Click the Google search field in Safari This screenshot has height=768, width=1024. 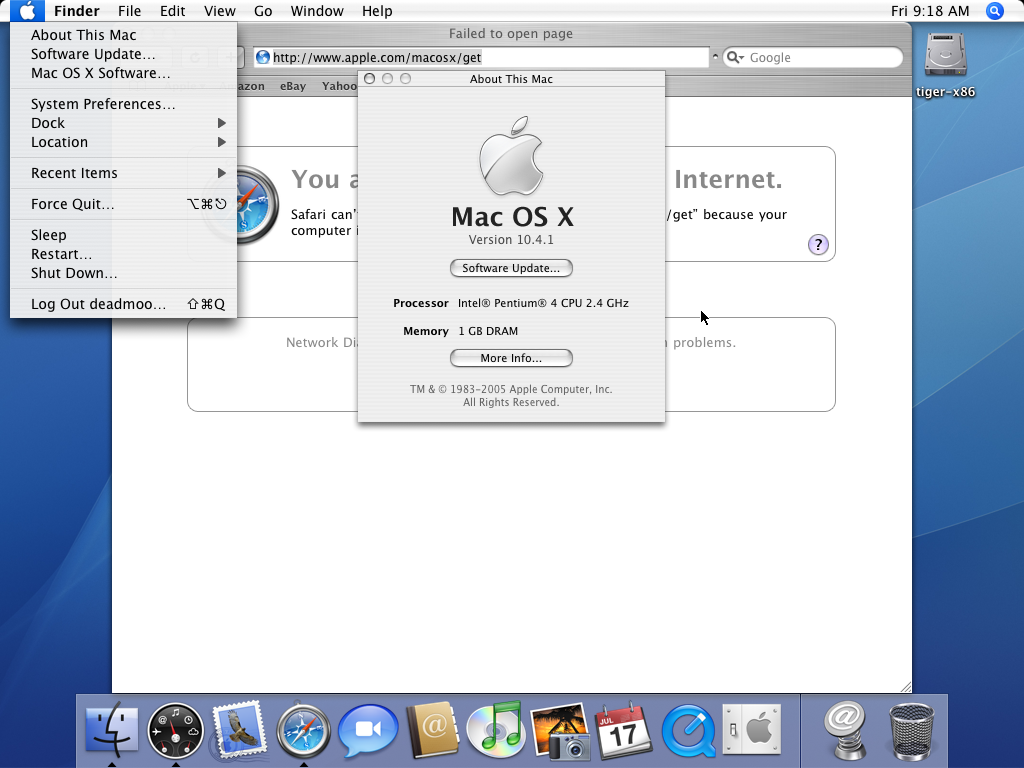tap(813, 57)
